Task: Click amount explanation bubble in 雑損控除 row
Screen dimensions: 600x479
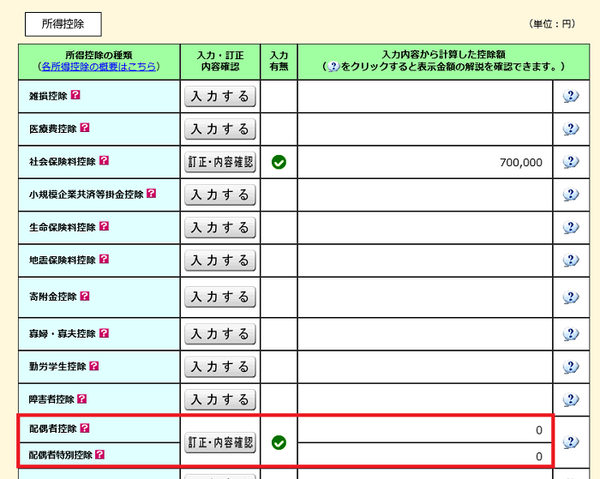Action: pyautogui.click(x=571, y=96)
